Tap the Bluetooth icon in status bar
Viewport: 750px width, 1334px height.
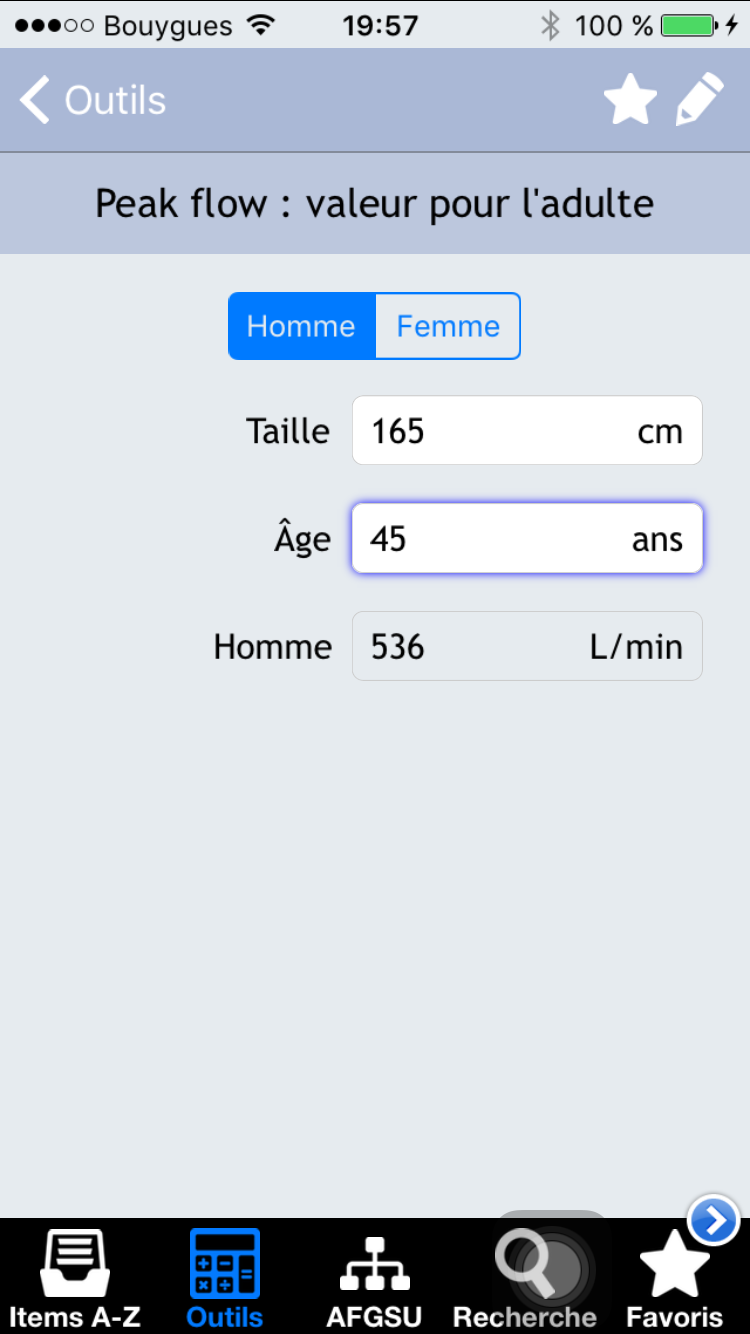click(550, 25)
